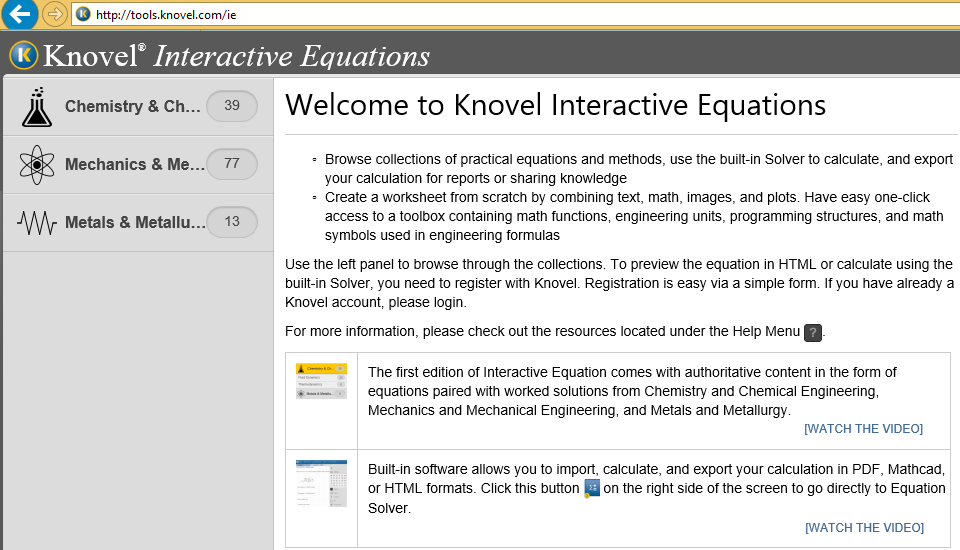This screenshot has width=960, height=550.
Task: Click the solver worksheet thumbnail image
Action: (x=321, y=483)
